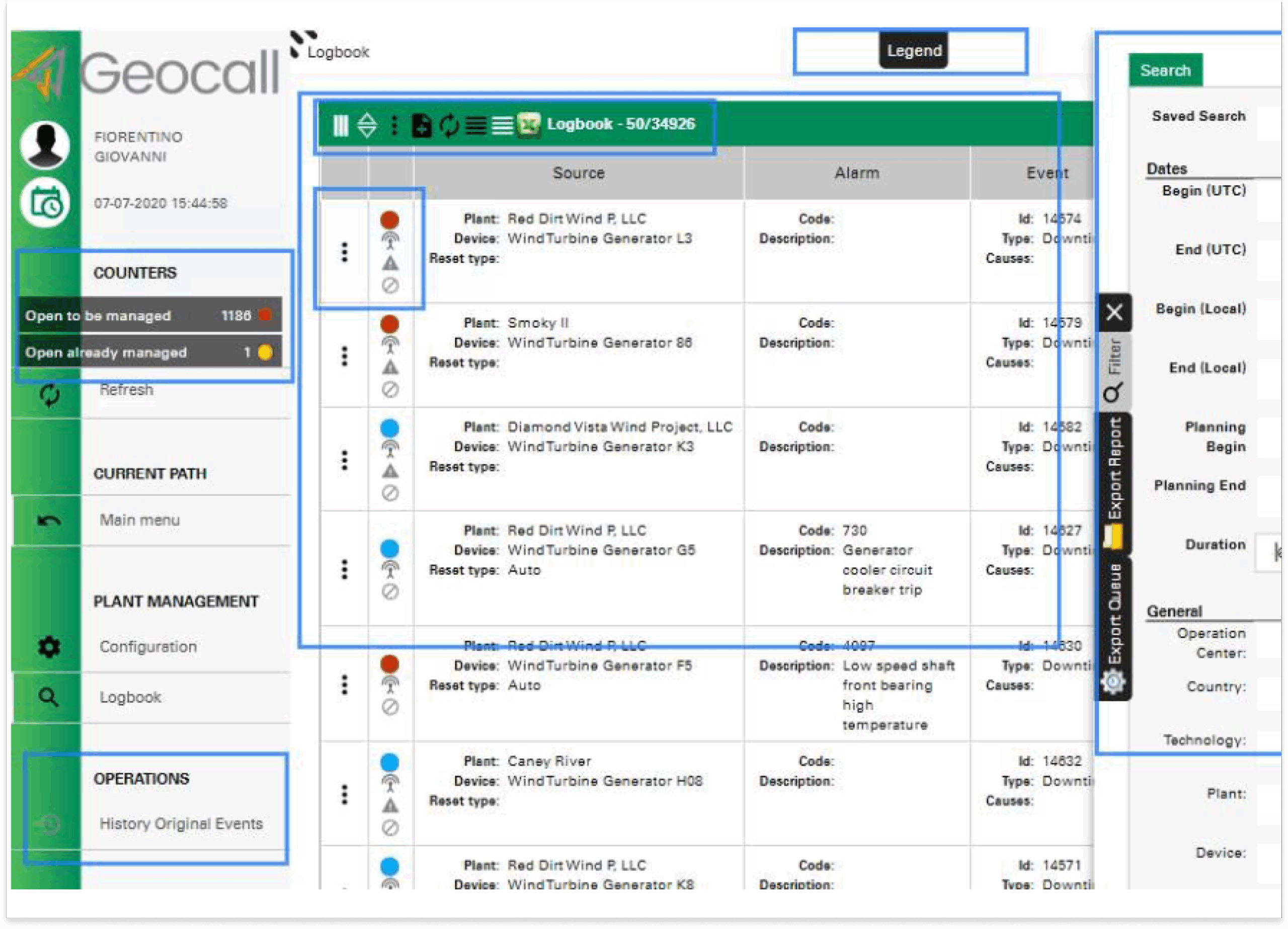Open Configuration under Plant Management
Image resolution: width=1288 pixels, height=929 pixels.
[148, 647]
